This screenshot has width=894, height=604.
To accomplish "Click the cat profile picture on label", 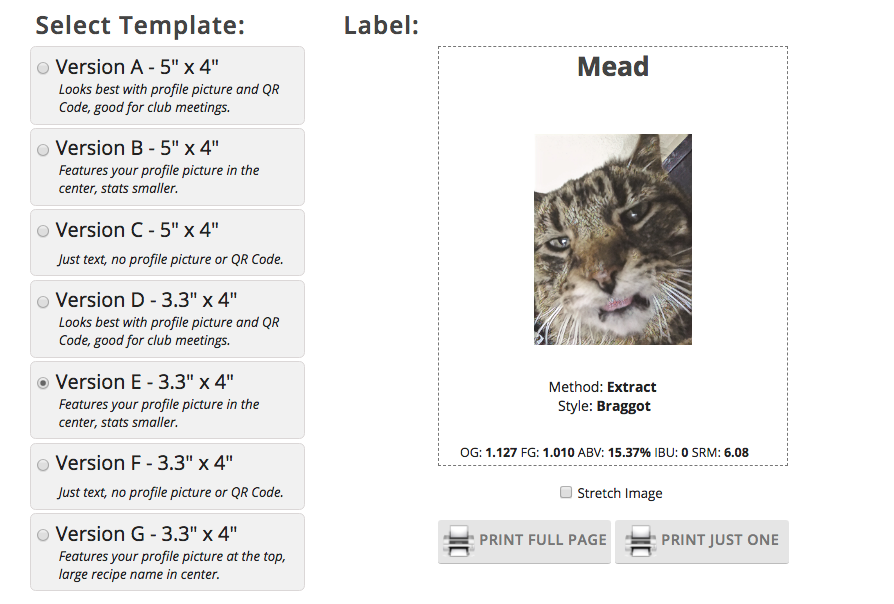I will (x=613, y=240).
